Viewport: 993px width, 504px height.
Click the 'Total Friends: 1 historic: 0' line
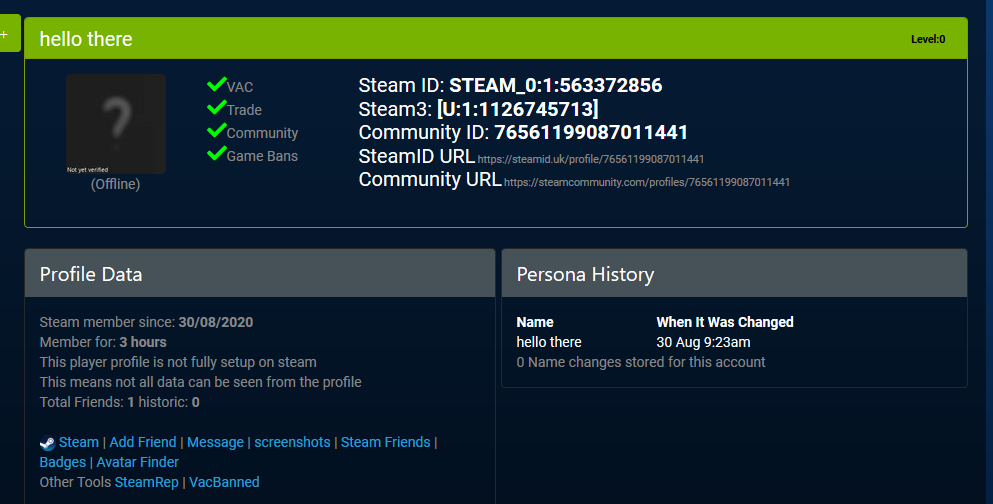point(120,402)
